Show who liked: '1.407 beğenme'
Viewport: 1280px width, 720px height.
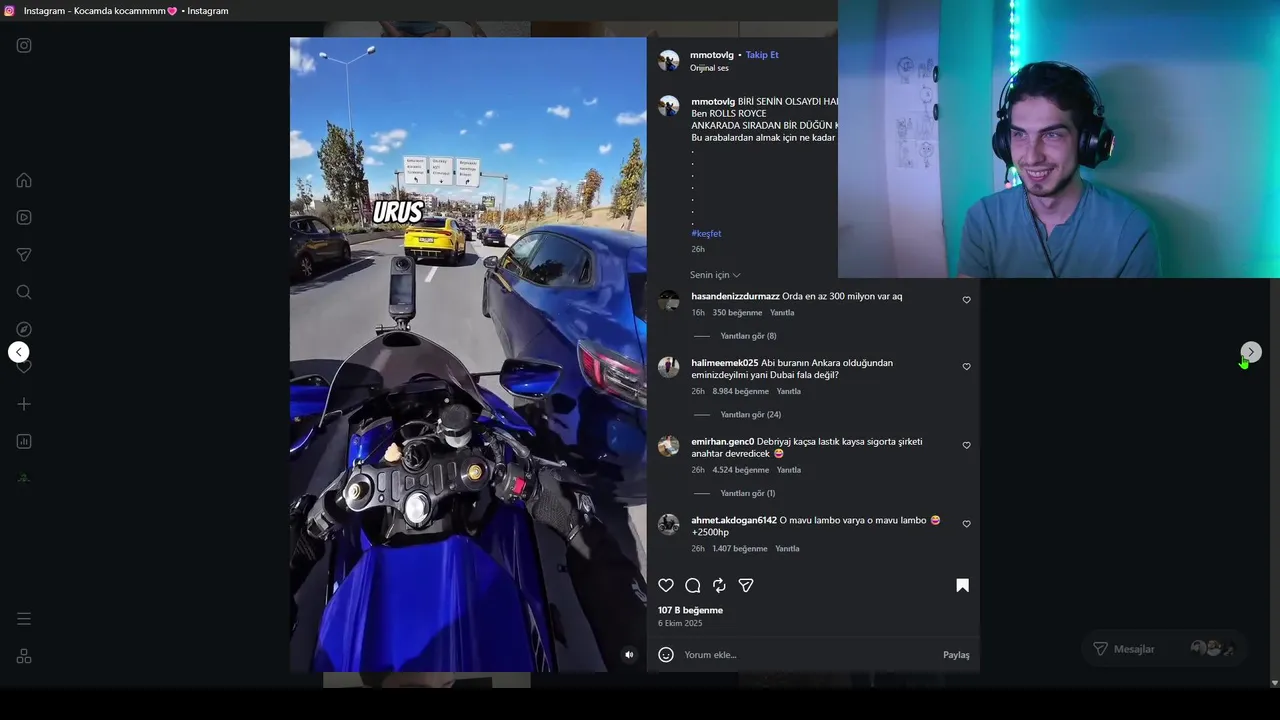pos(739,549)
